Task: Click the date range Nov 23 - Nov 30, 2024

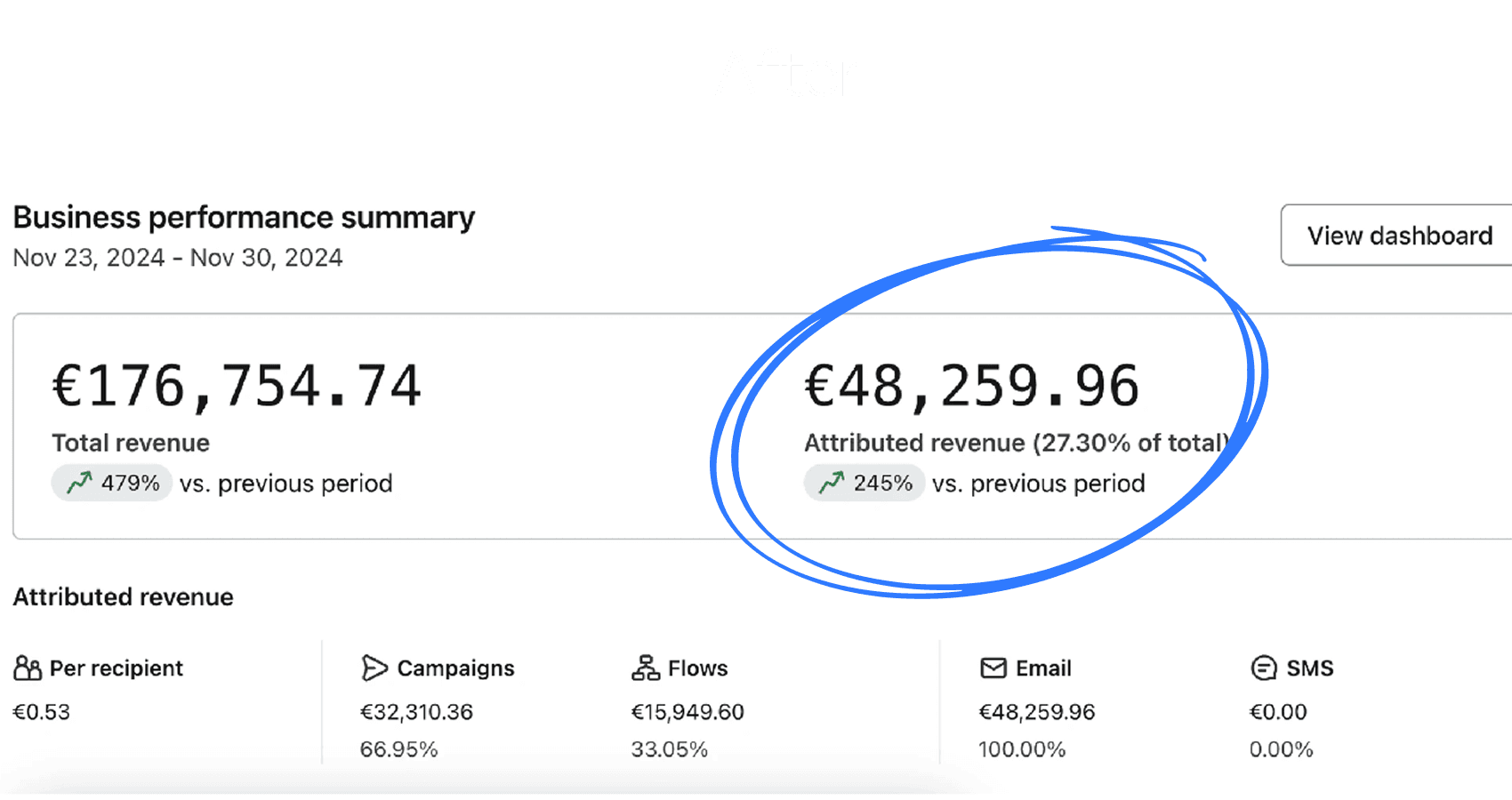Action: click(x=178, y=258)
